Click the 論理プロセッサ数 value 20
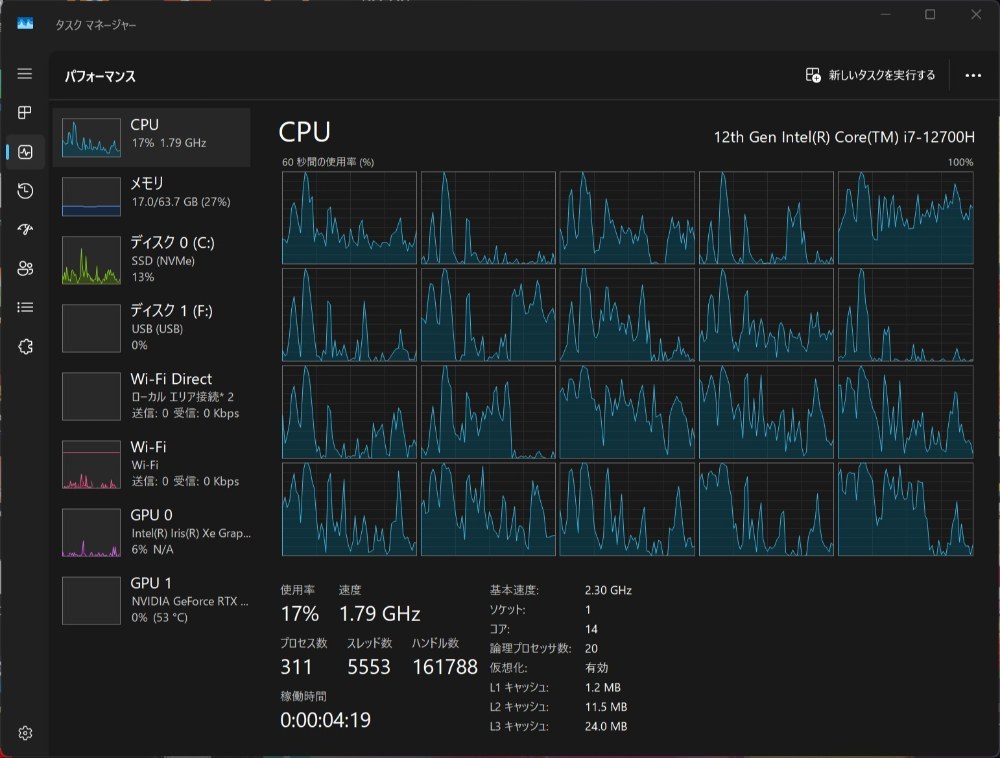This screenshot has width=1000, height=758. 591,648
